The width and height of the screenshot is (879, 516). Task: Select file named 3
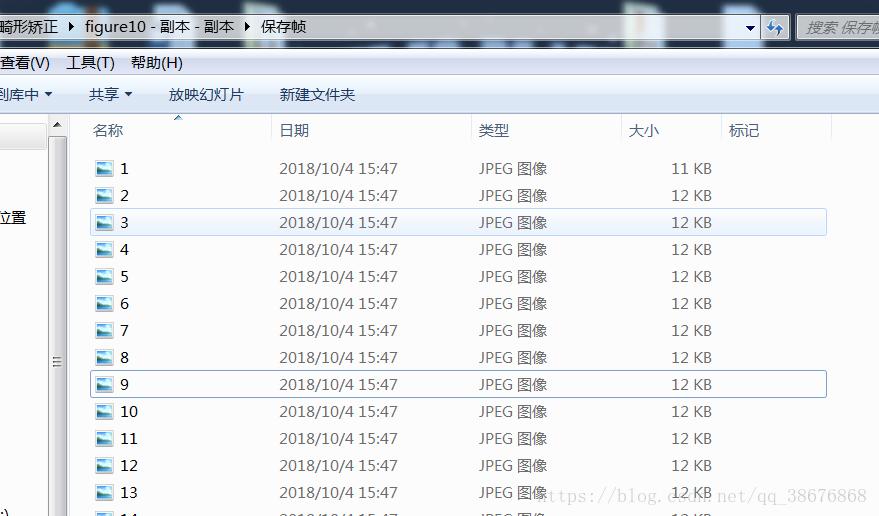click(124, 223)
